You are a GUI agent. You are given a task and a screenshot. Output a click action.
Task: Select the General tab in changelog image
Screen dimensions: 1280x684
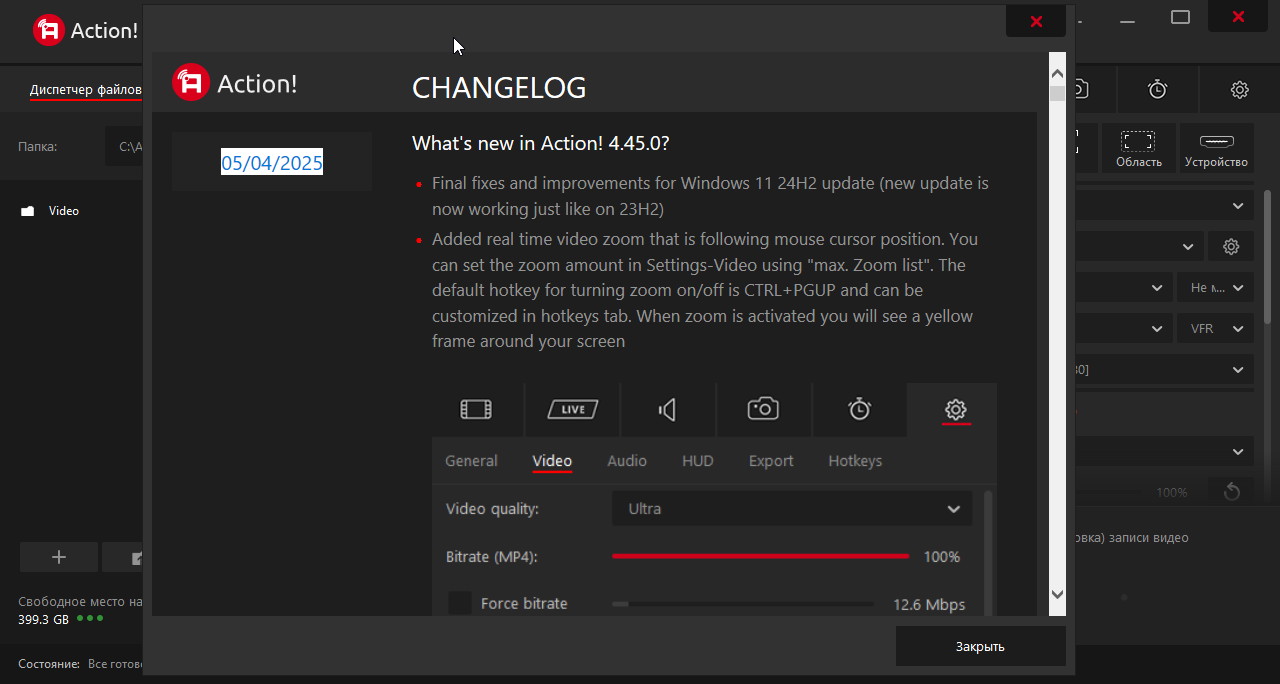[x=471, y=461]
